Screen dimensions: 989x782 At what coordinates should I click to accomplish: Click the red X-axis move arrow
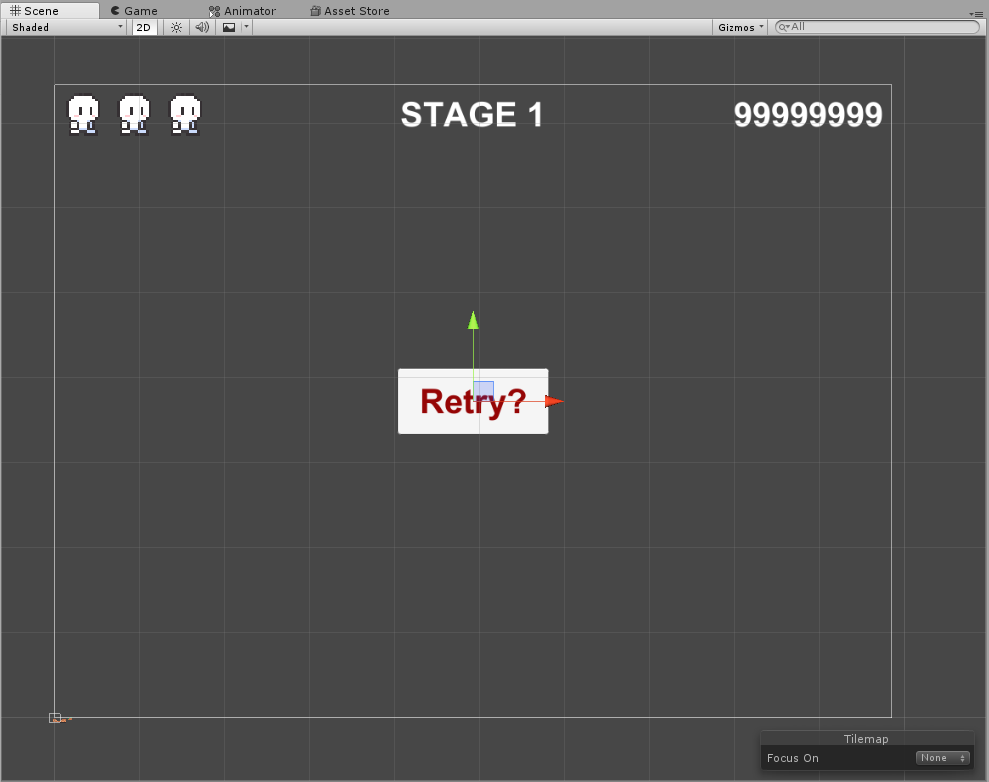[x=554, y=401]
